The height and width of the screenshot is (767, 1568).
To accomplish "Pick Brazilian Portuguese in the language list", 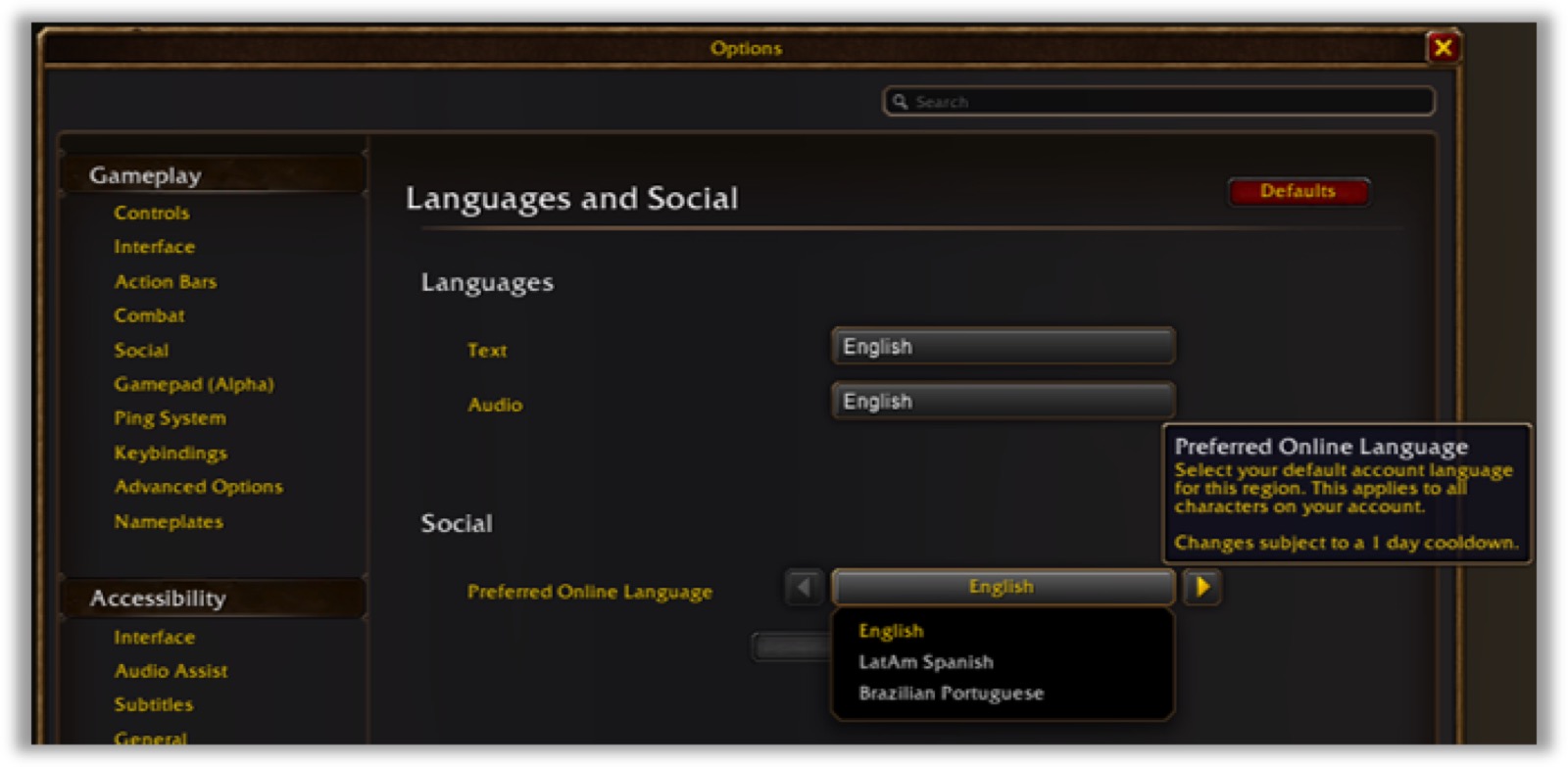I will [951, 694].
